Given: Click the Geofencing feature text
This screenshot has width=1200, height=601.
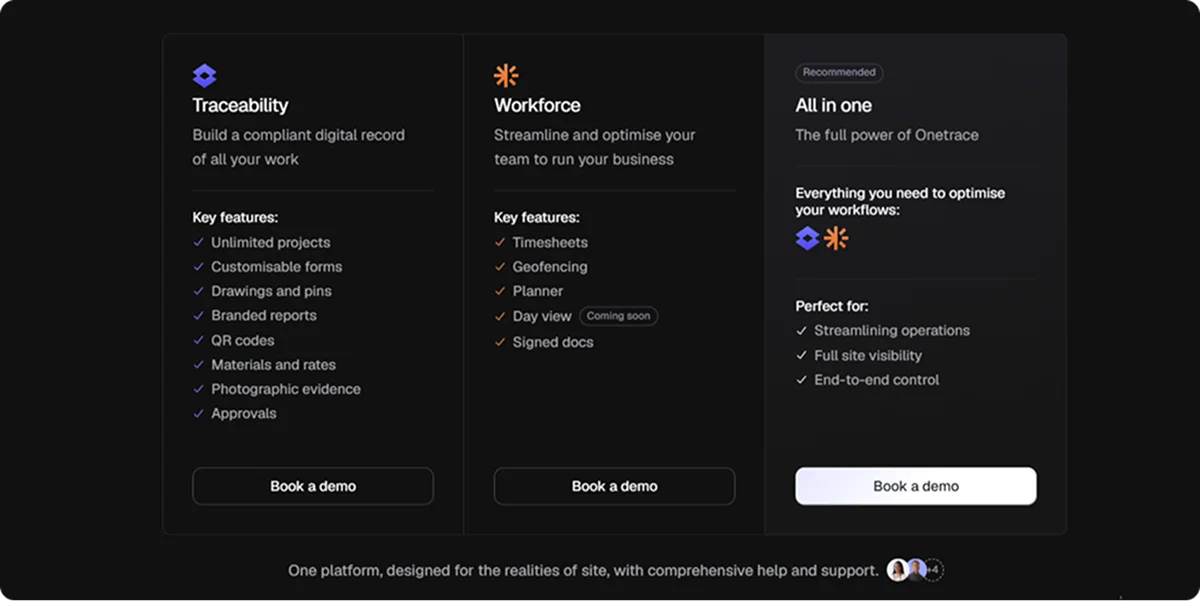Looking at the screenshot, I should 550,267.
